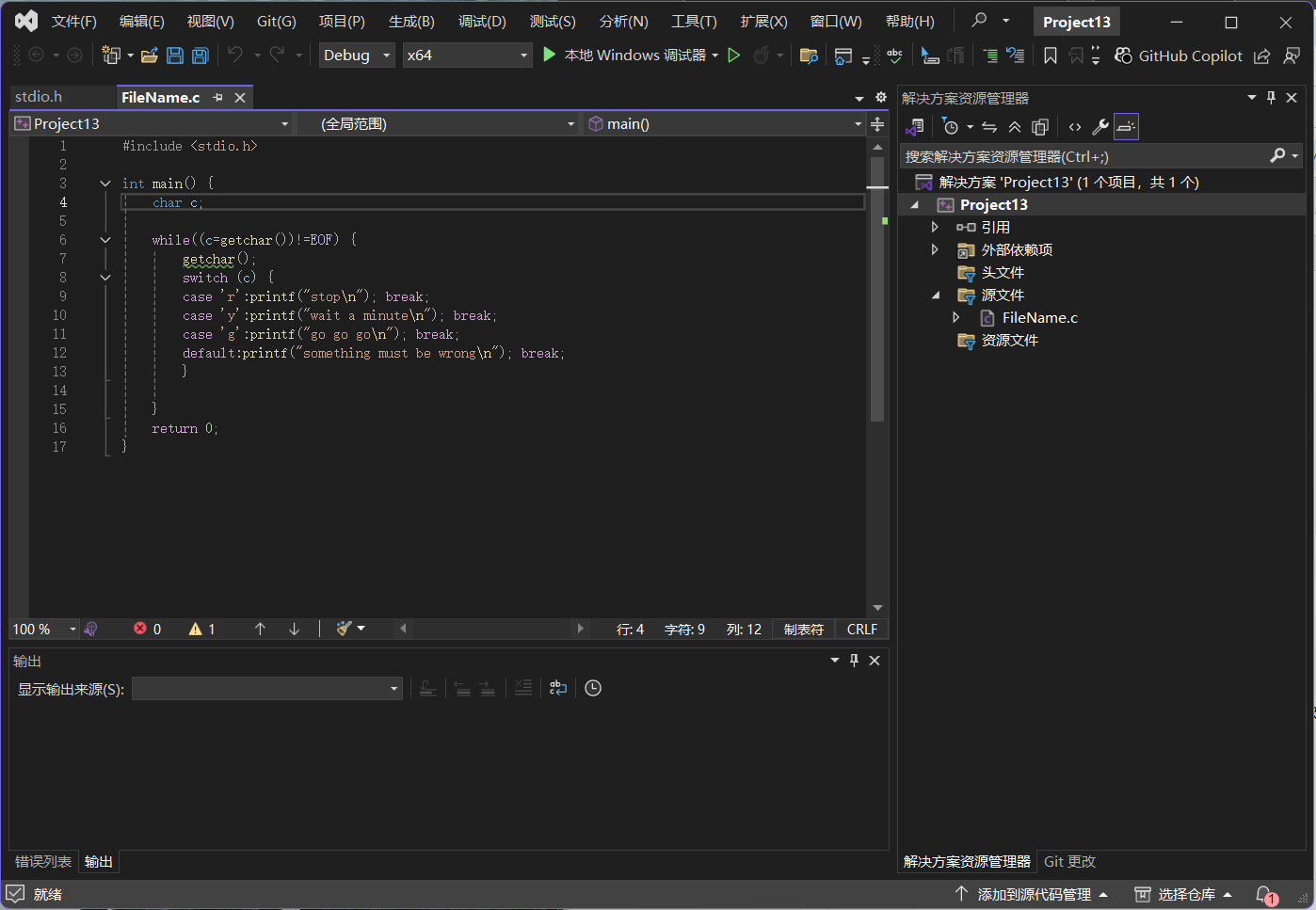The height and width of the screenshot is (910, 1316).
Task: Open the 调试(D) menu
Action: 482,21
